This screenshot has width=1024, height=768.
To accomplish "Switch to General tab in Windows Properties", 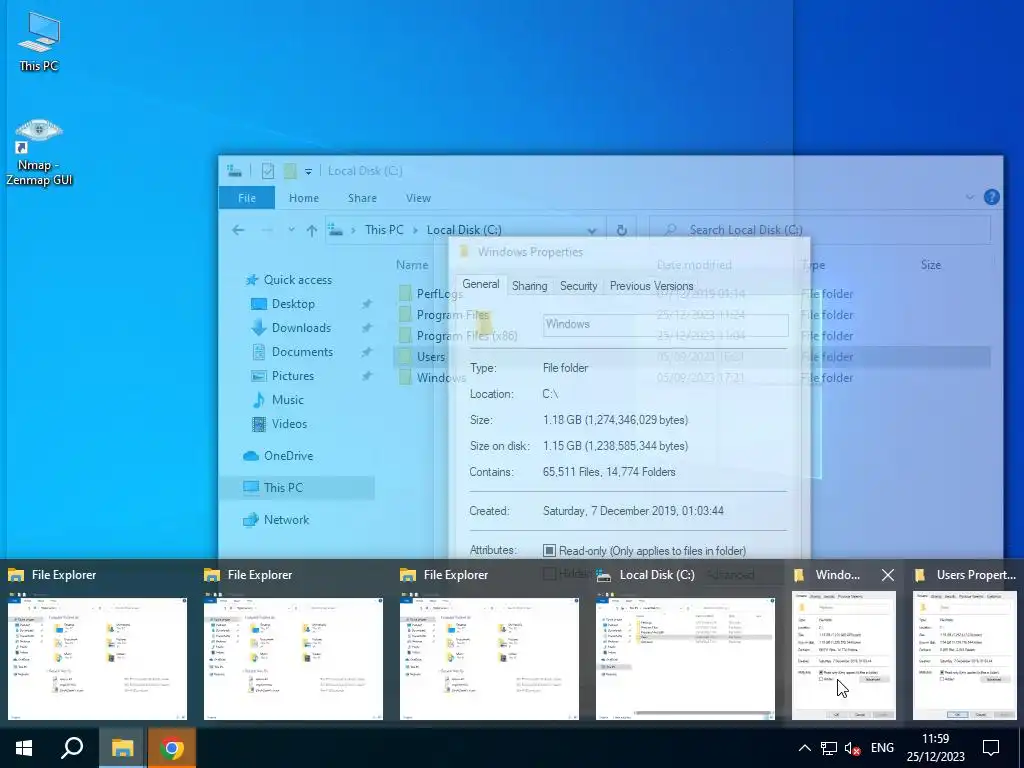I will coord(481,284).
